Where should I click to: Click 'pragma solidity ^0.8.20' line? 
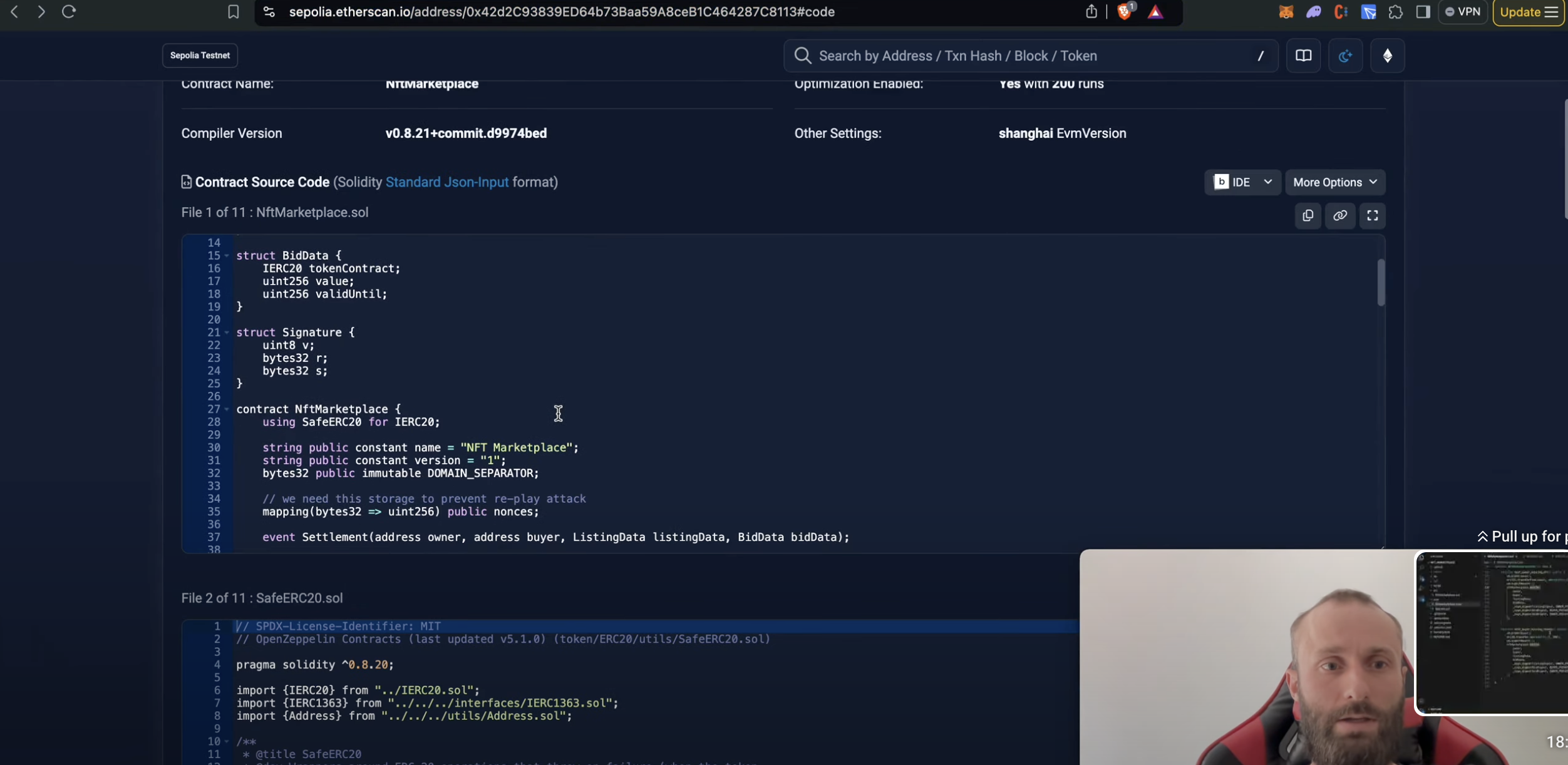click(x=315, y=665)
